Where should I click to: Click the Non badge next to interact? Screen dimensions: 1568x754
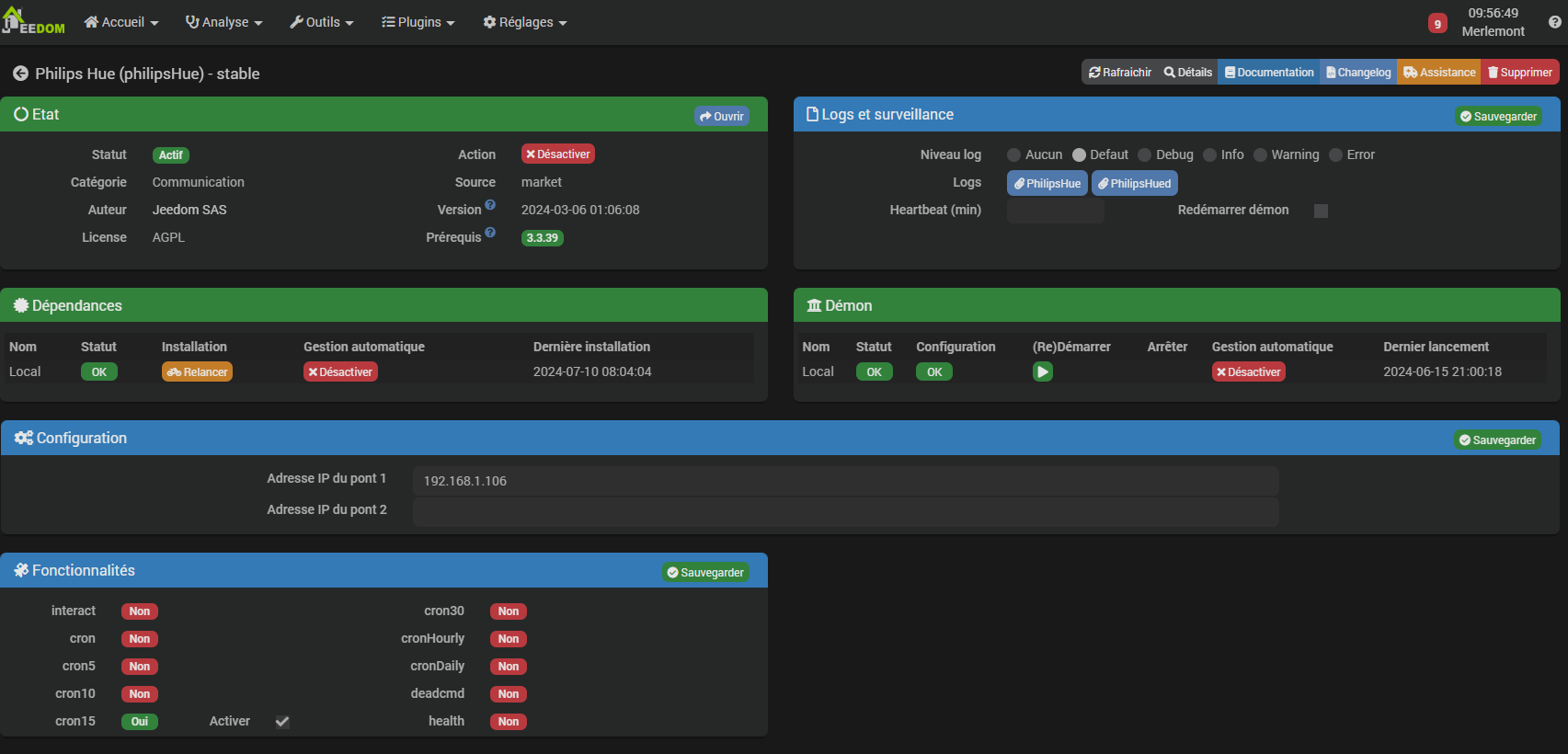pos(140,611)
